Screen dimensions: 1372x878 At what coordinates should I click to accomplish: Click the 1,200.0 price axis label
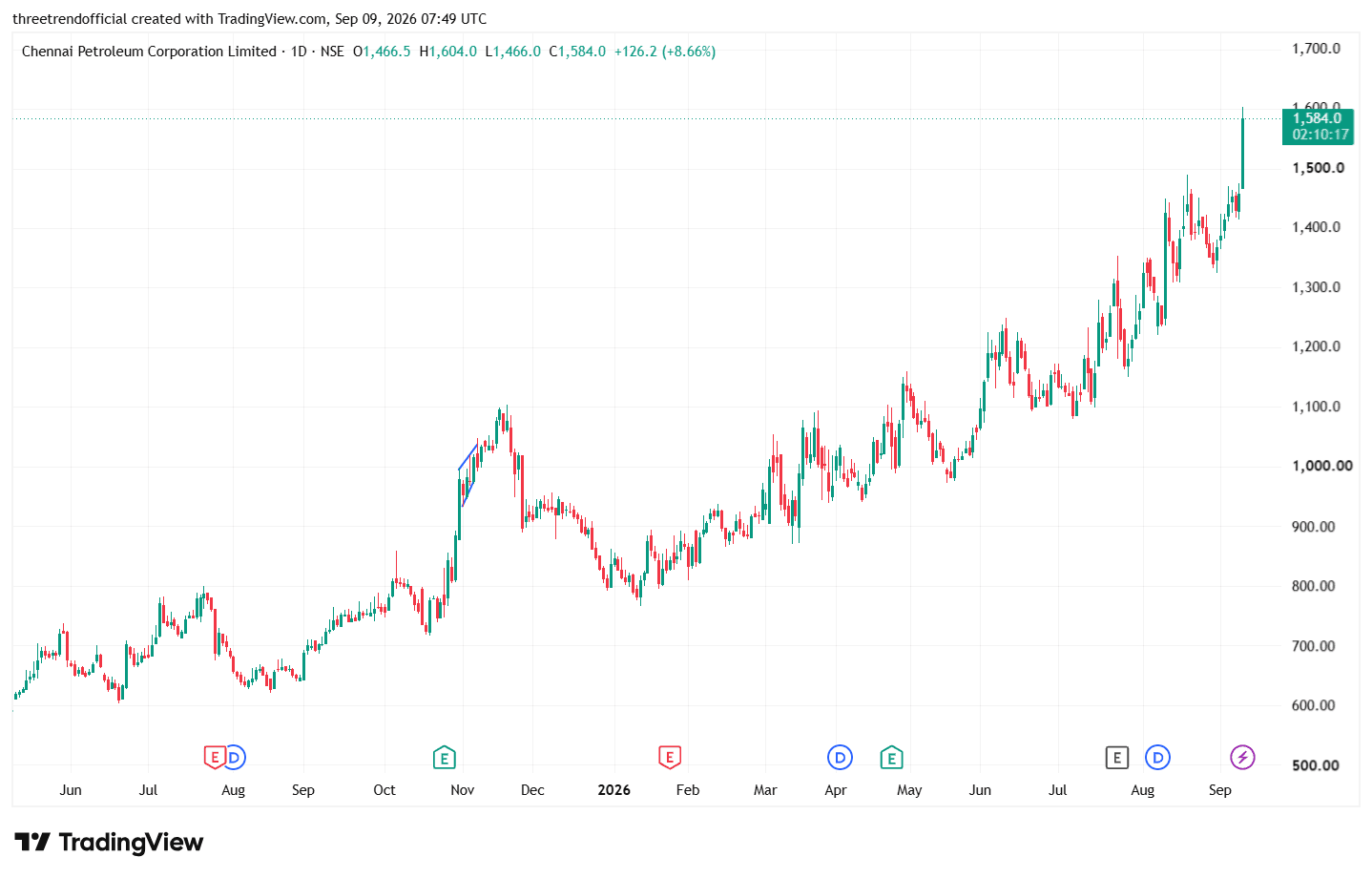point(1317,346)
